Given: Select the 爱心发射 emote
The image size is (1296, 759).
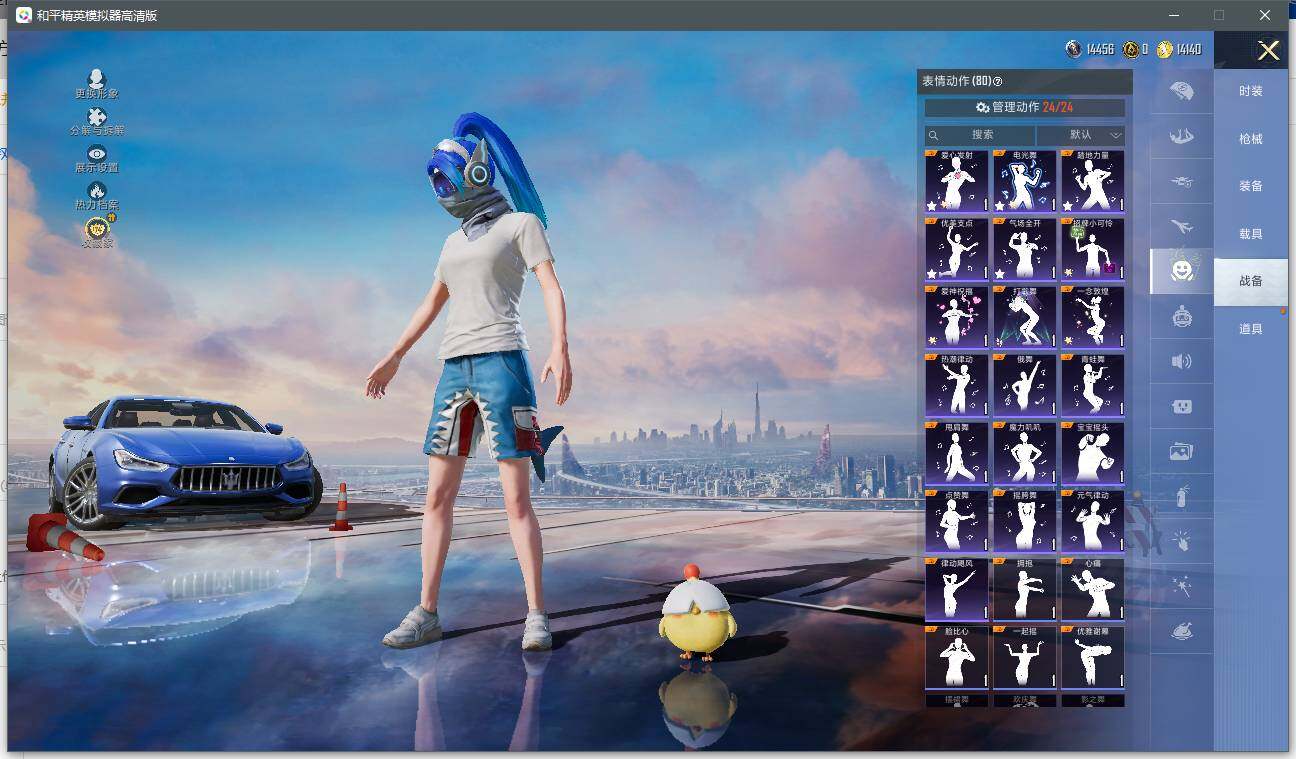Looking at the screenshot, I should pyautogui.click(x=957, y=182).
